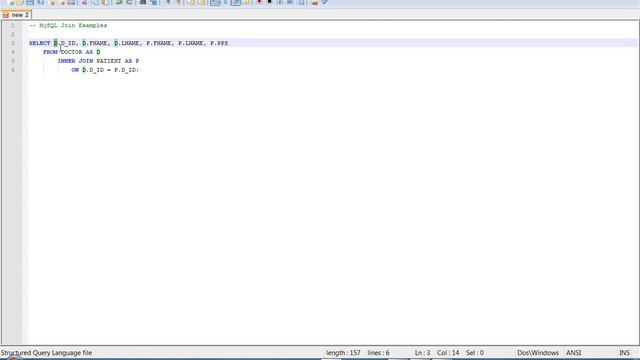
Task: Click 'Ln : 3' in status bar
Action: click(422, 353)
